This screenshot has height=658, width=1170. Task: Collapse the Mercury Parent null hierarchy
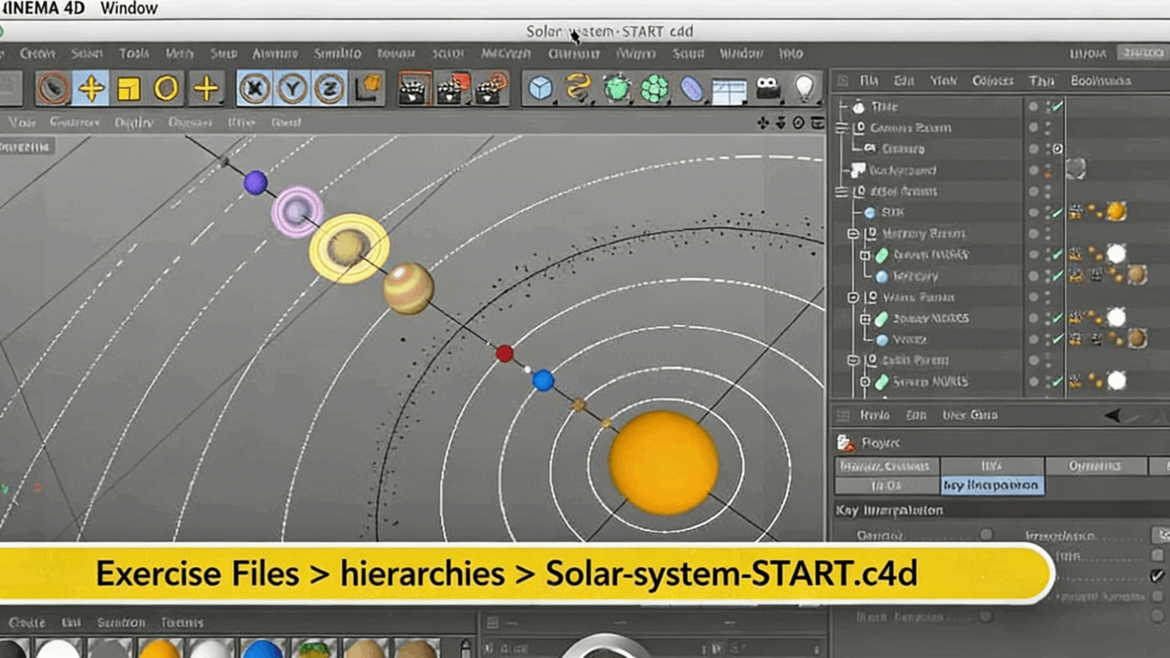pos(853,234)
